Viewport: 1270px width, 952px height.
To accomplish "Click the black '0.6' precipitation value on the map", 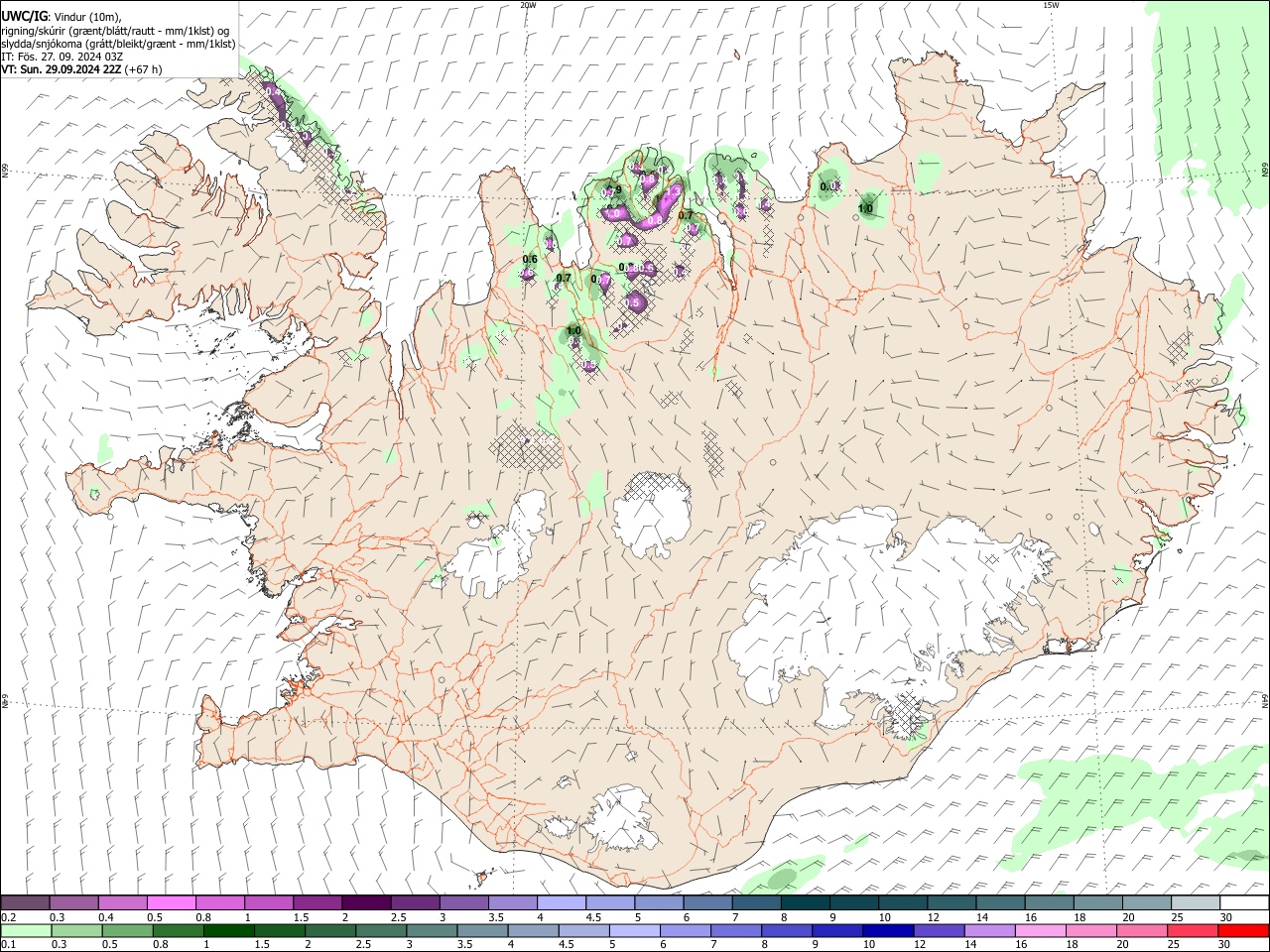I will [530, 259].
